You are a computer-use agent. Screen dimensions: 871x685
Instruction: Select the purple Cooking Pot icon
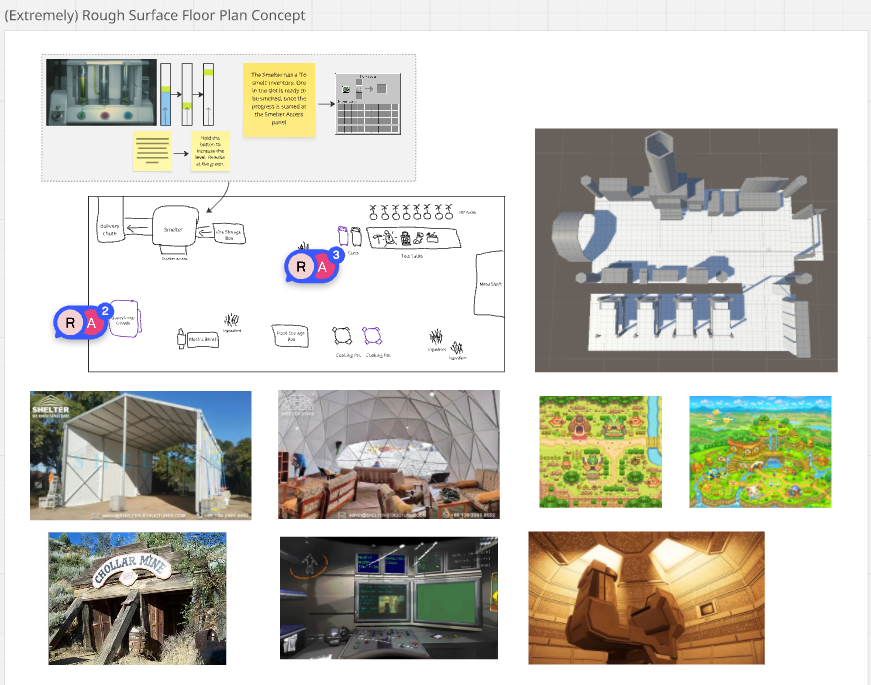click(x=372, y=335)
